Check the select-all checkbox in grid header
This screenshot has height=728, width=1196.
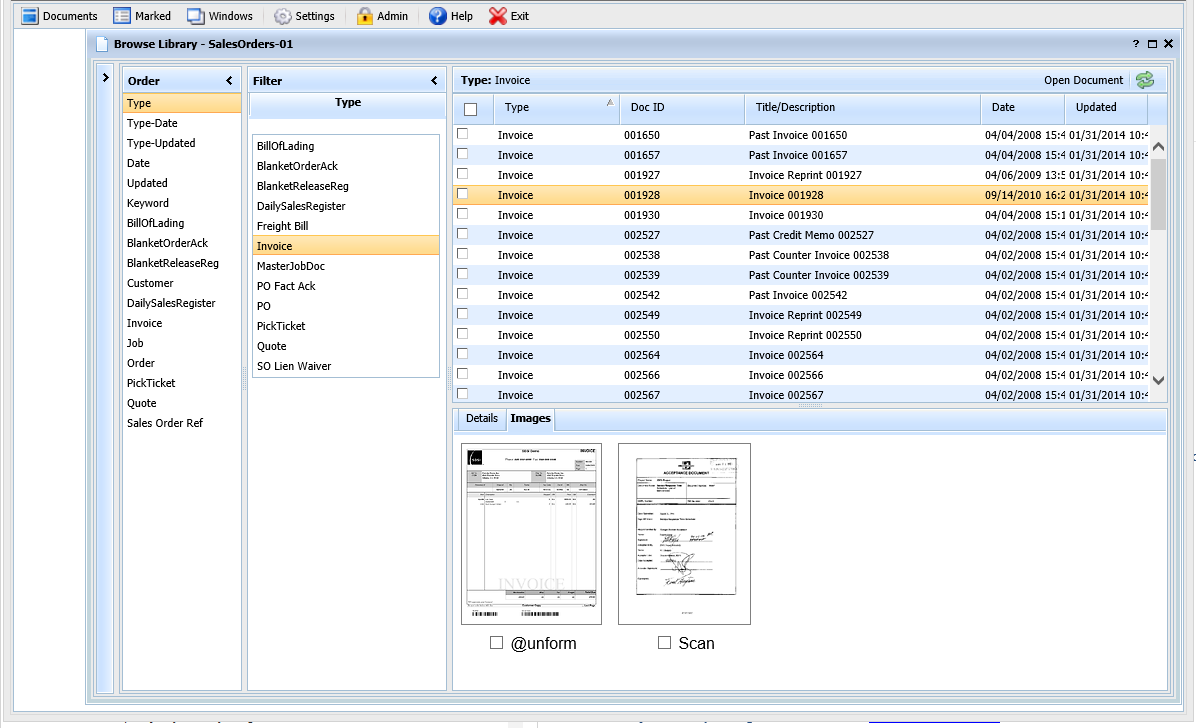pos(471,109)
